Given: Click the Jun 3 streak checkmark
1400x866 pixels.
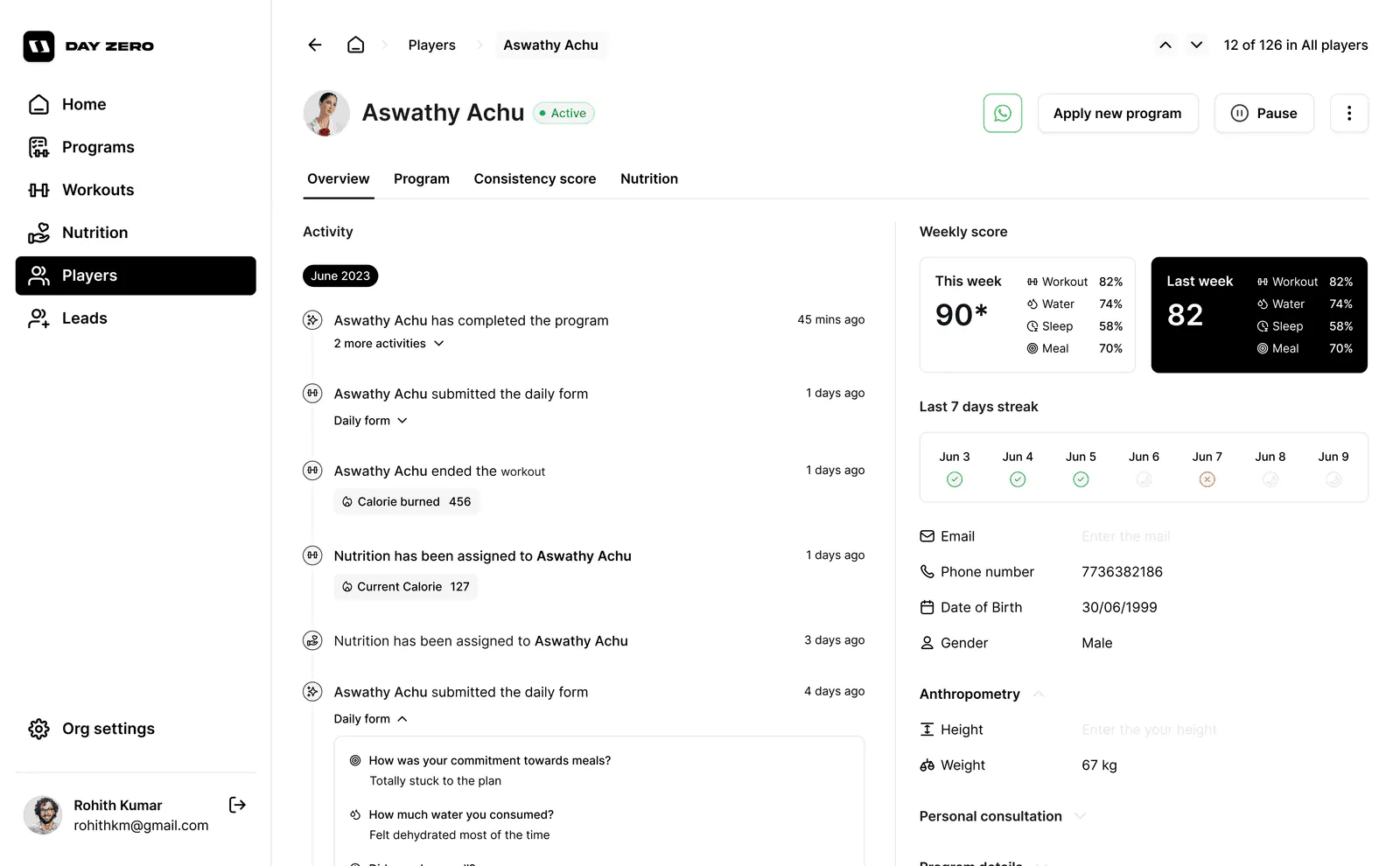Looking at the screenshot, I should tap(955, 479).
